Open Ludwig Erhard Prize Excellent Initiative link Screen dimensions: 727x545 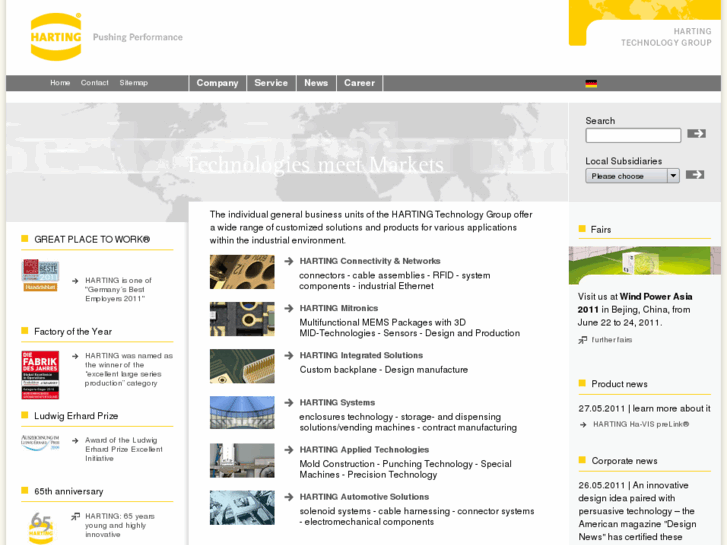click(123, 449)
